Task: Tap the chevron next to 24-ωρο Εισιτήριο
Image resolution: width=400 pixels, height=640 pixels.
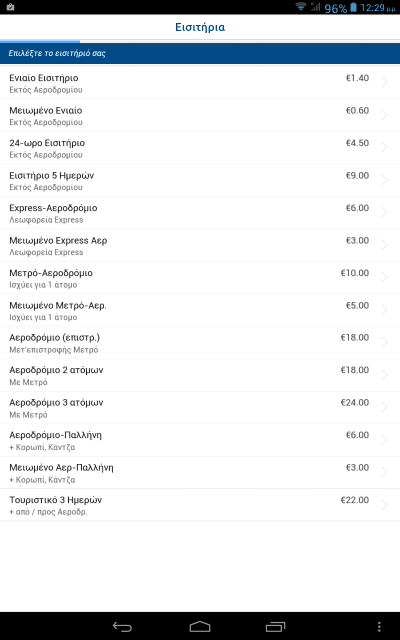Action: [384, 147]
